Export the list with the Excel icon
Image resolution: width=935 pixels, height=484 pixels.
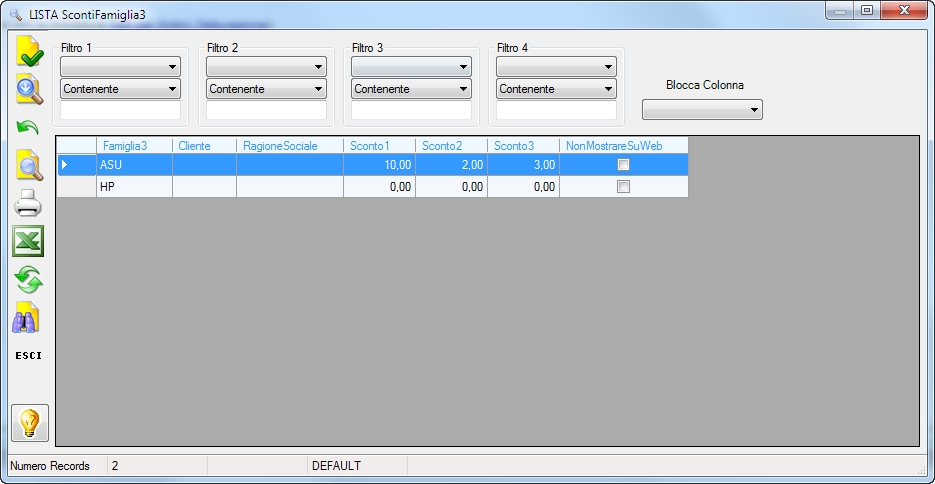click(x=28, y=241)
